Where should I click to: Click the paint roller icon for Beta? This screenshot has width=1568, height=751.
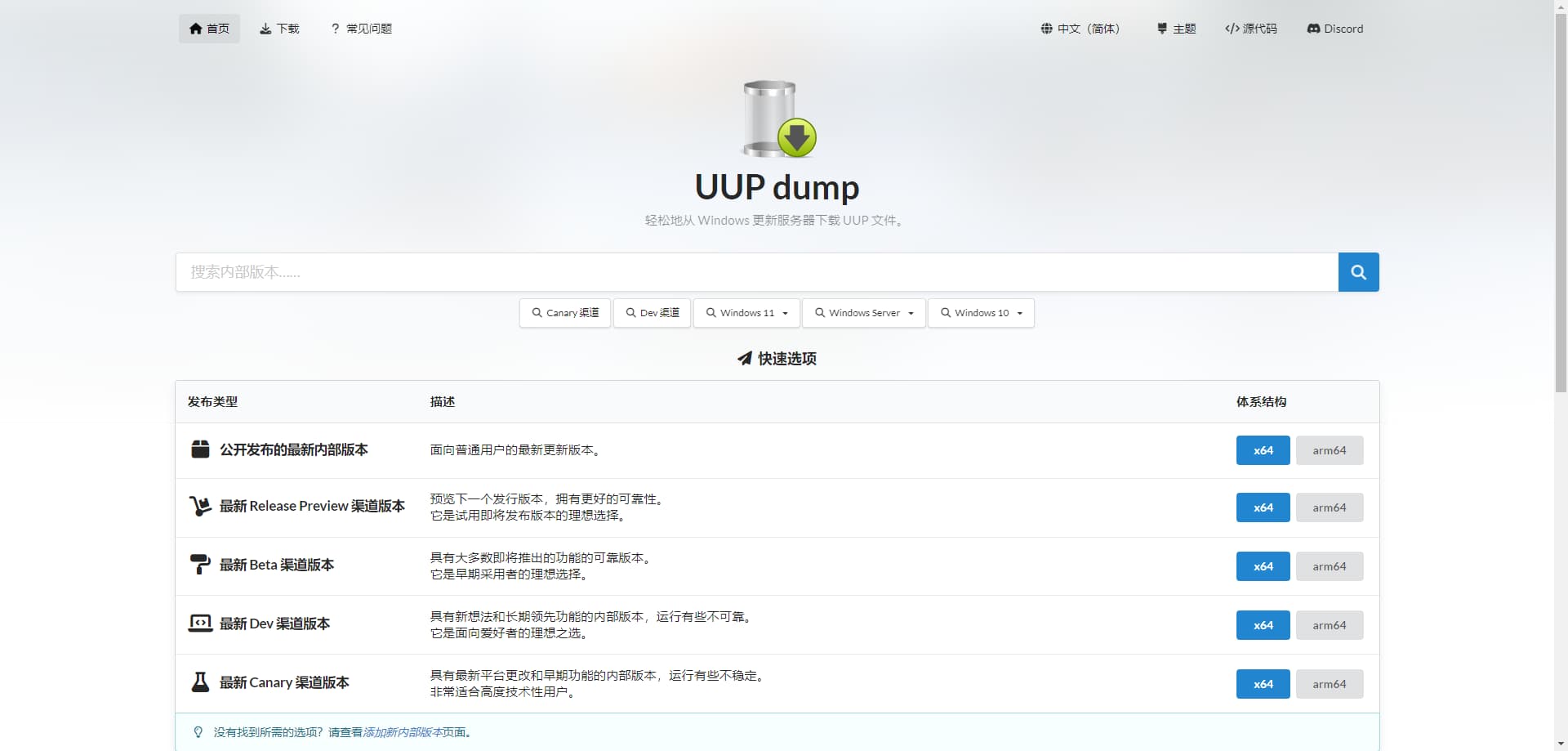tap(200, 565)
